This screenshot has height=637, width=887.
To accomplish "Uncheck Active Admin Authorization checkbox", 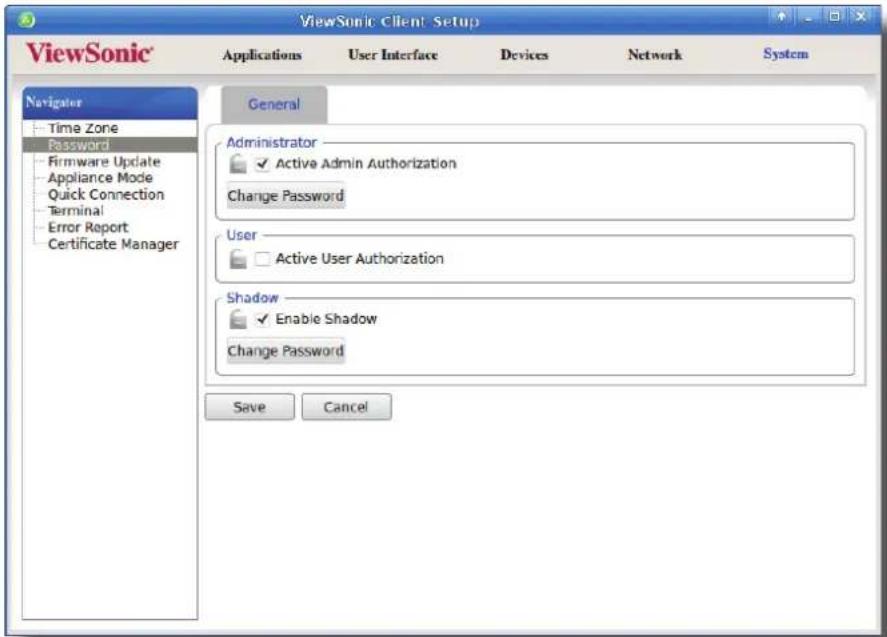I will [x=262, y=164].
